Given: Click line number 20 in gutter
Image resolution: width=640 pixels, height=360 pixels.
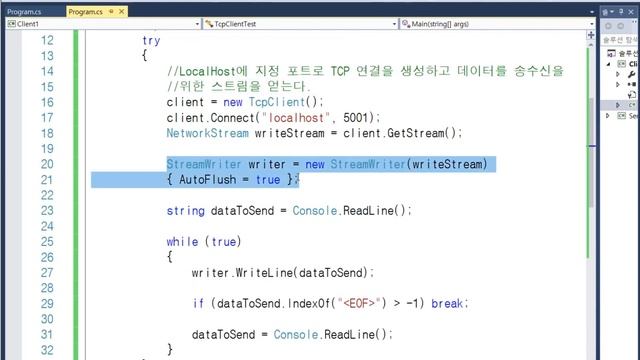Looking at the screenshot, I should [x=47, y=164].
